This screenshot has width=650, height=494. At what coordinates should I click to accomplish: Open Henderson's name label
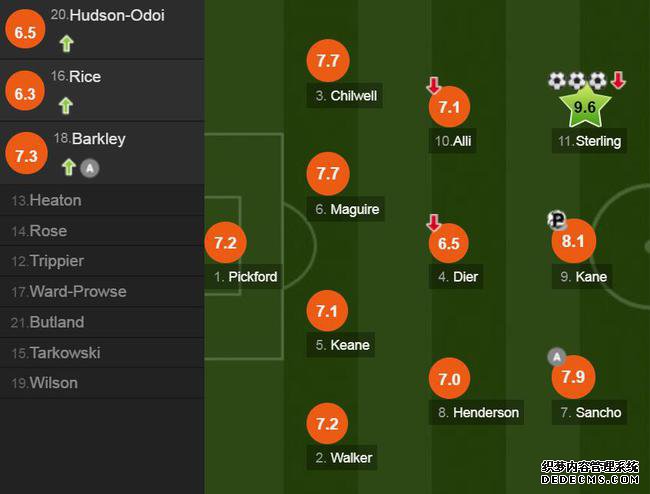(x=476, y=412)
